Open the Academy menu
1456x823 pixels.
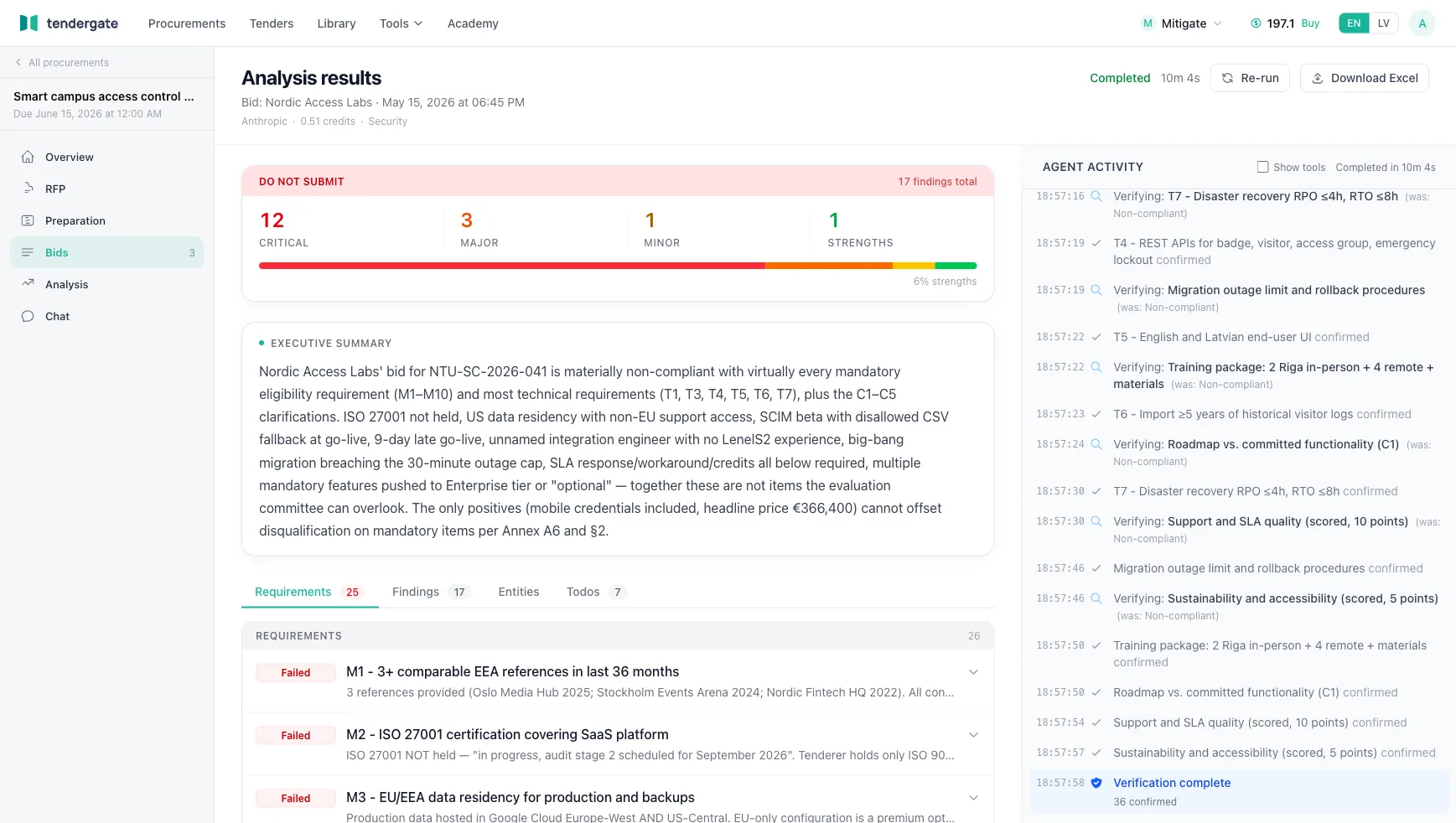point(473,23)
